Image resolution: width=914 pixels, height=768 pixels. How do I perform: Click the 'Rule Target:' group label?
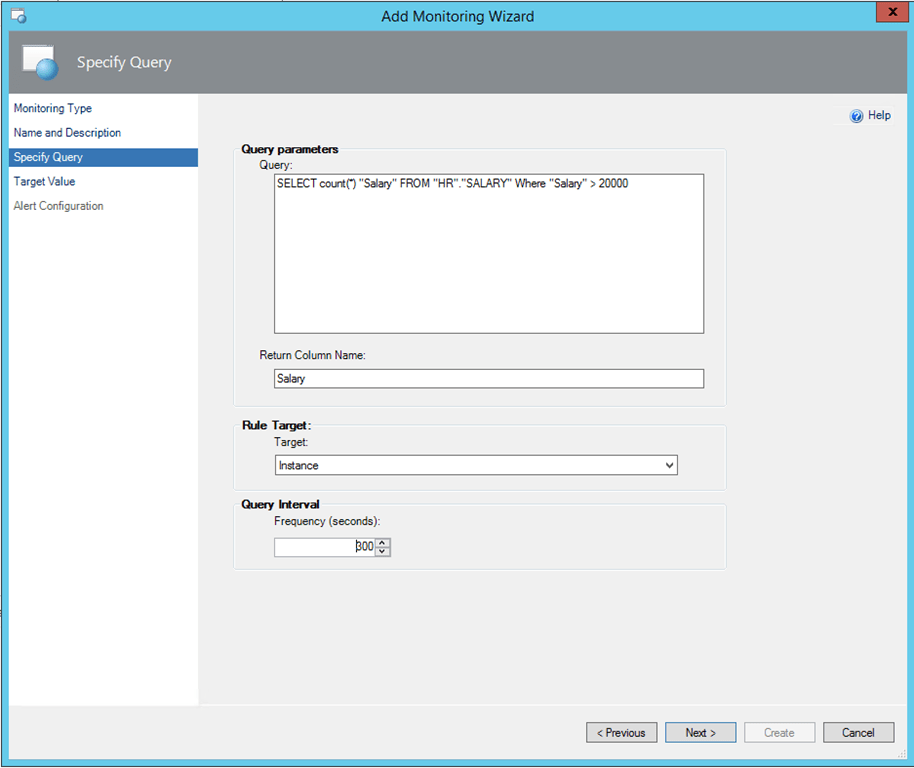[276, 425]
